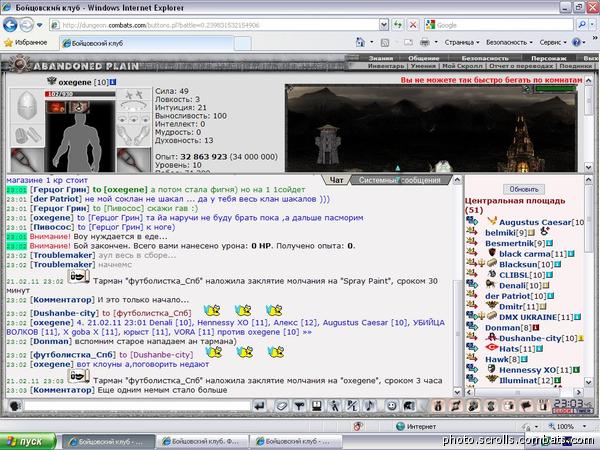Open the Общение game menu
This screenshot has height=450, width=600.
point(423,58)
